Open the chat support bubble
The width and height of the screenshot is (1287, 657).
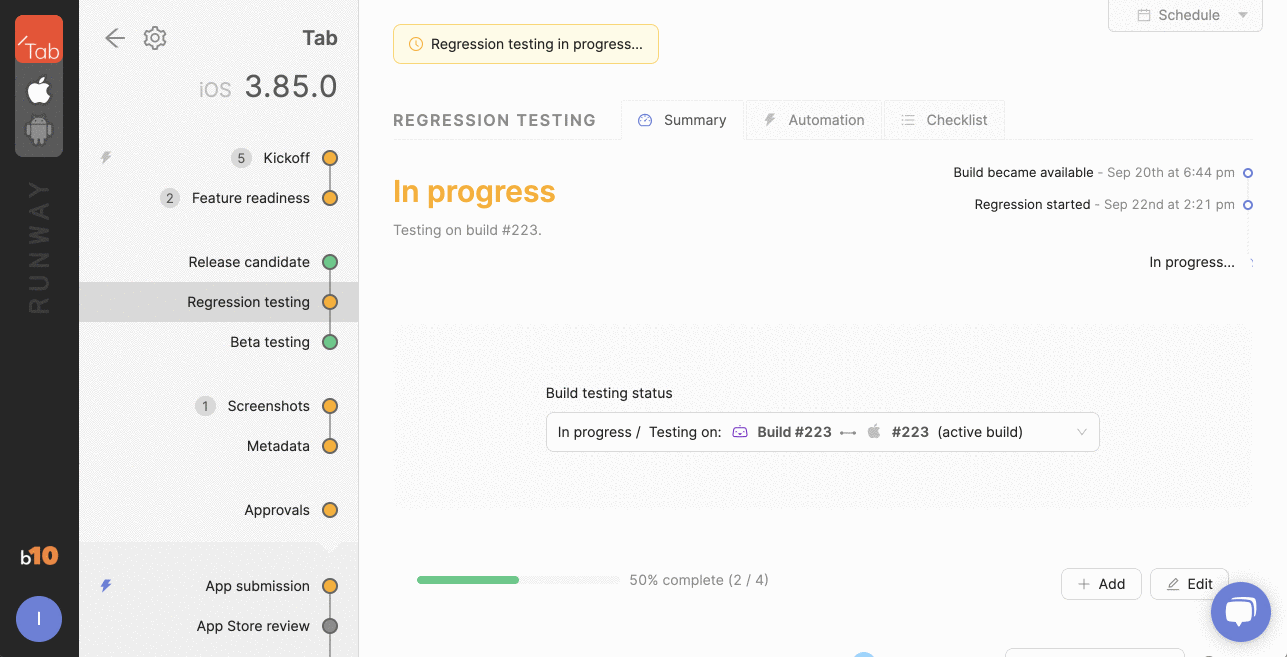coord(1240,612)
